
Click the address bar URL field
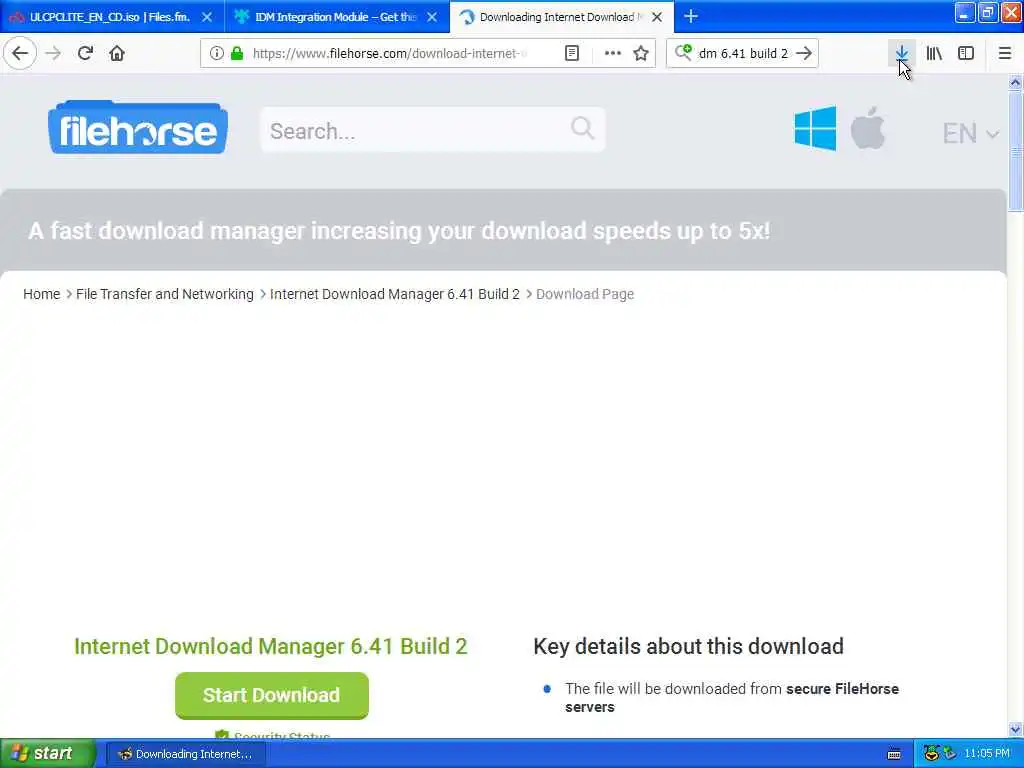point(389,53)
